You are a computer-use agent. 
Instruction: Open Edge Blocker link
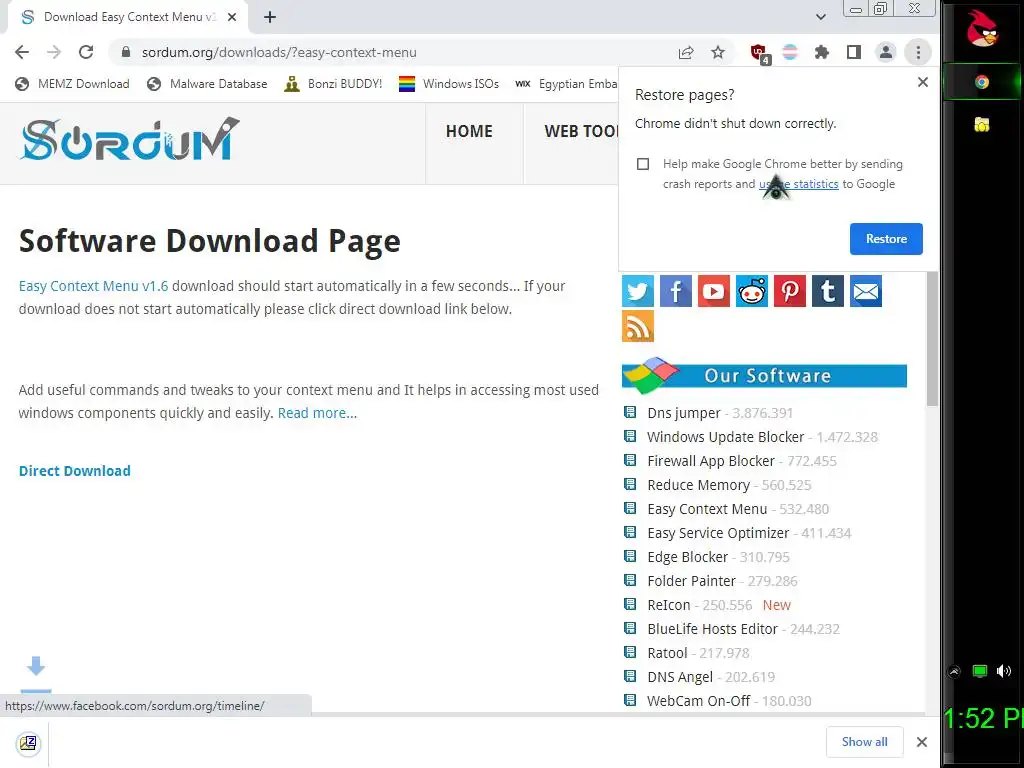tap(687, 557)
